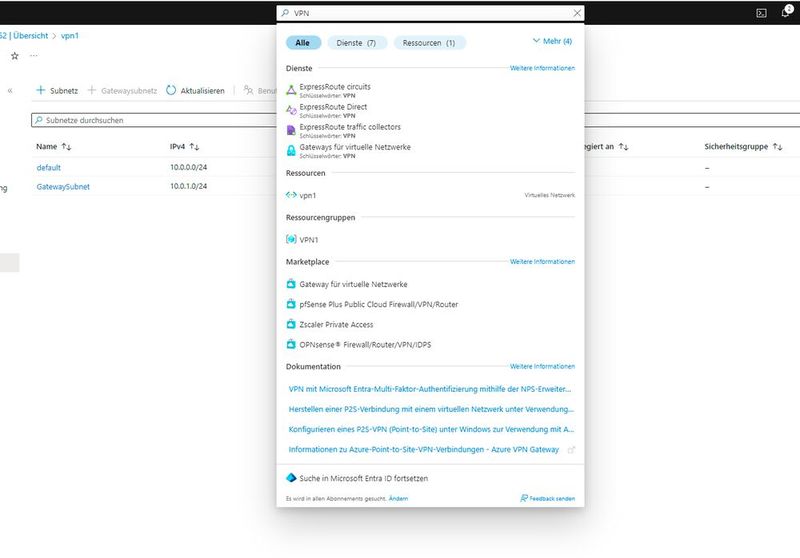Viewport: 800px width, 558px height.
Task: Click Suche in Microsoft Entra ID fortsetzen
Action: [363, 478]
